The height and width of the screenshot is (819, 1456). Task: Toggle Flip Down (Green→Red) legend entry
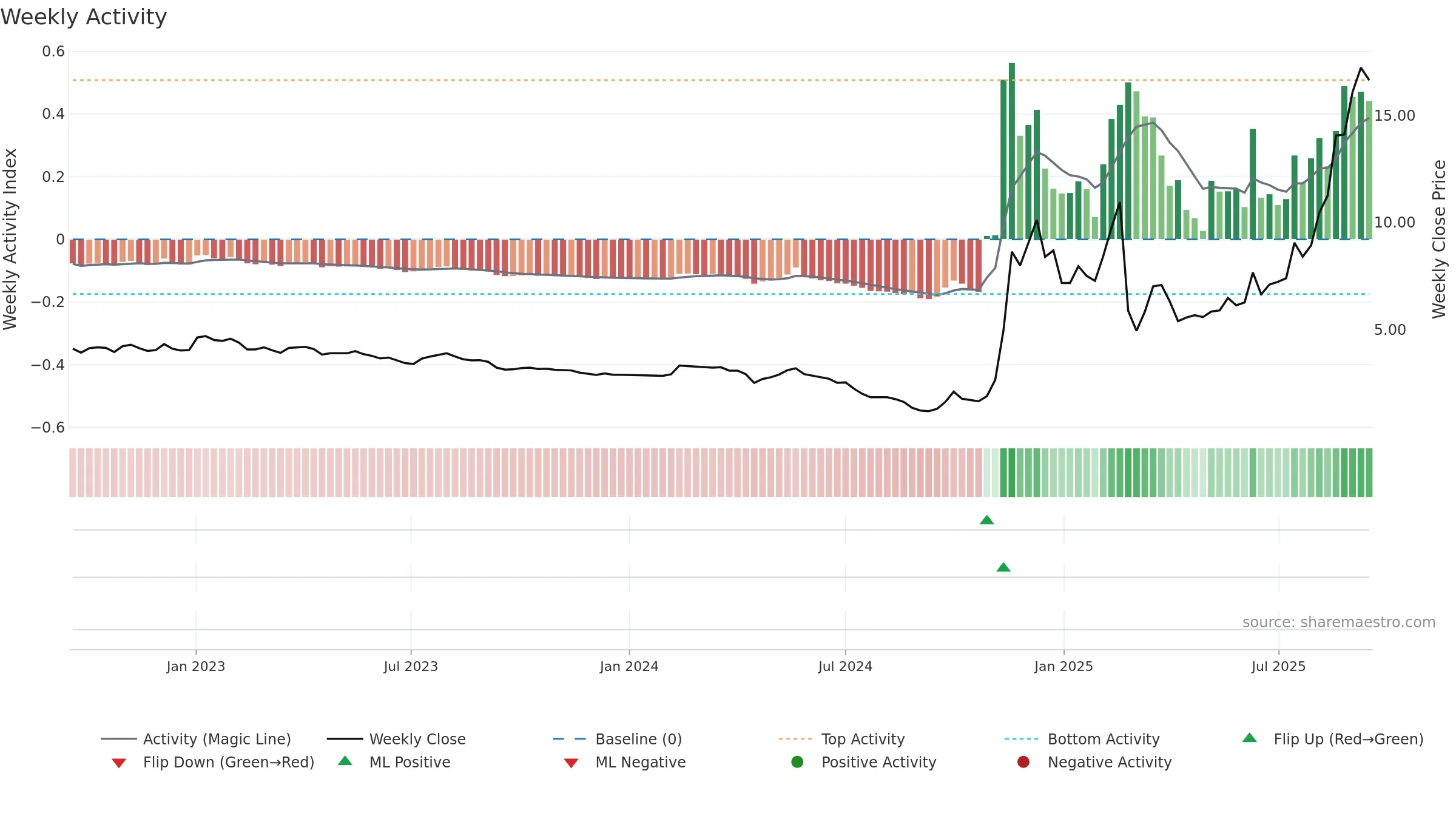coord(213,762)
